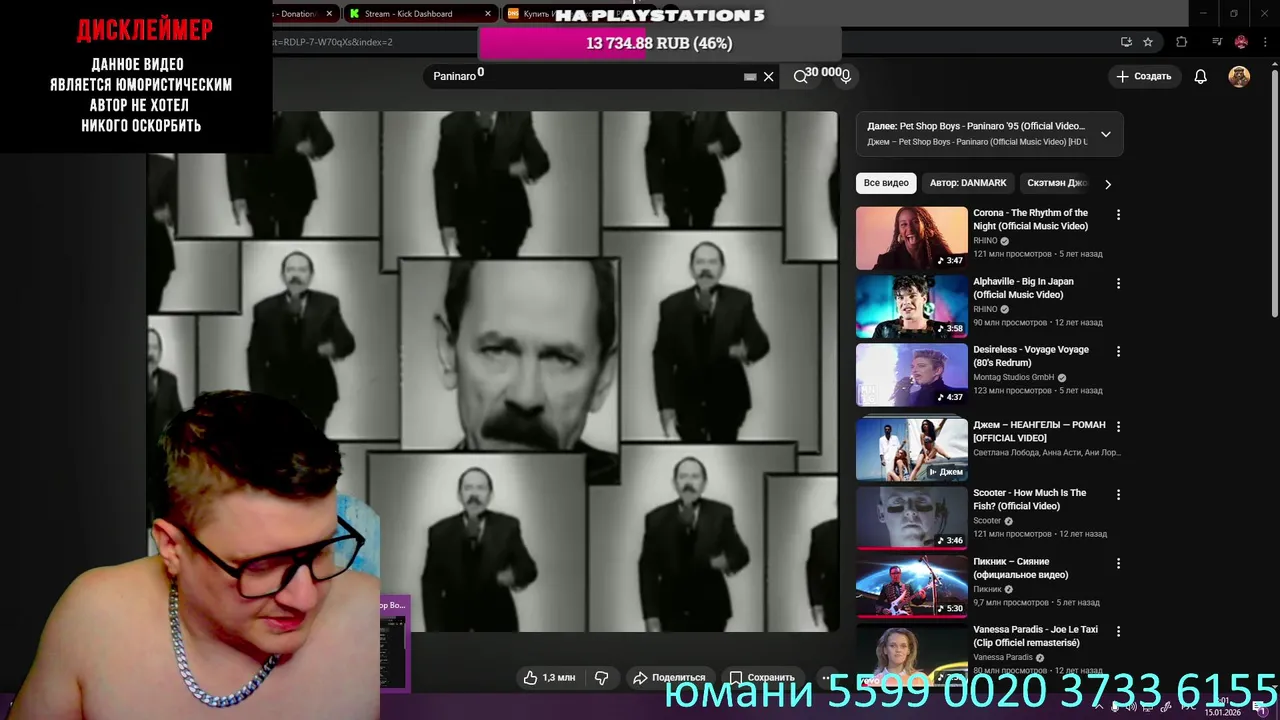Open YouTube notifications bell
Screen dimensions: 1280x720
point(1200,77)
